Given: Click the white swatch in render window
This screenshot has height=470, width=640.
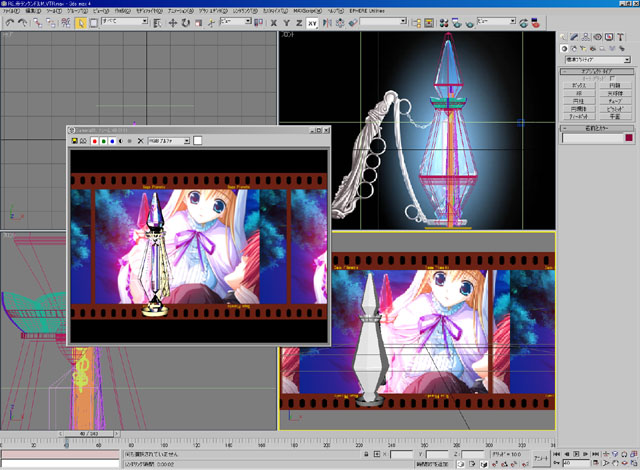Looking at the screenshot, I should point(198,141).
